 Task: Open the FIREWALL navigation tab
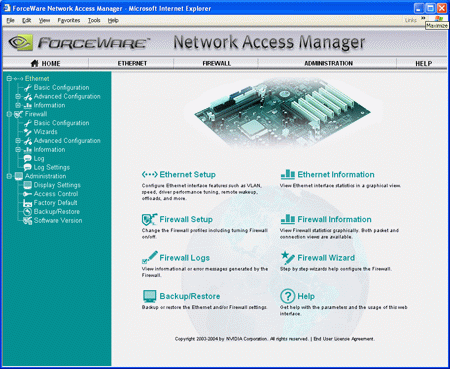(x=217, y=63)
